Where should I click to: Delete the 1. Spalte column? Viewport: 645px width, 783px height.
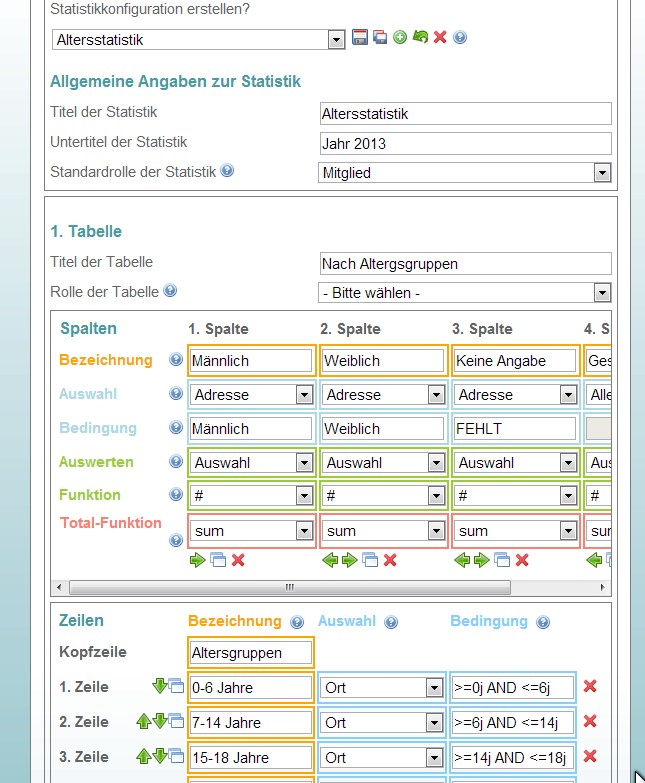click(x=238, y=560)
